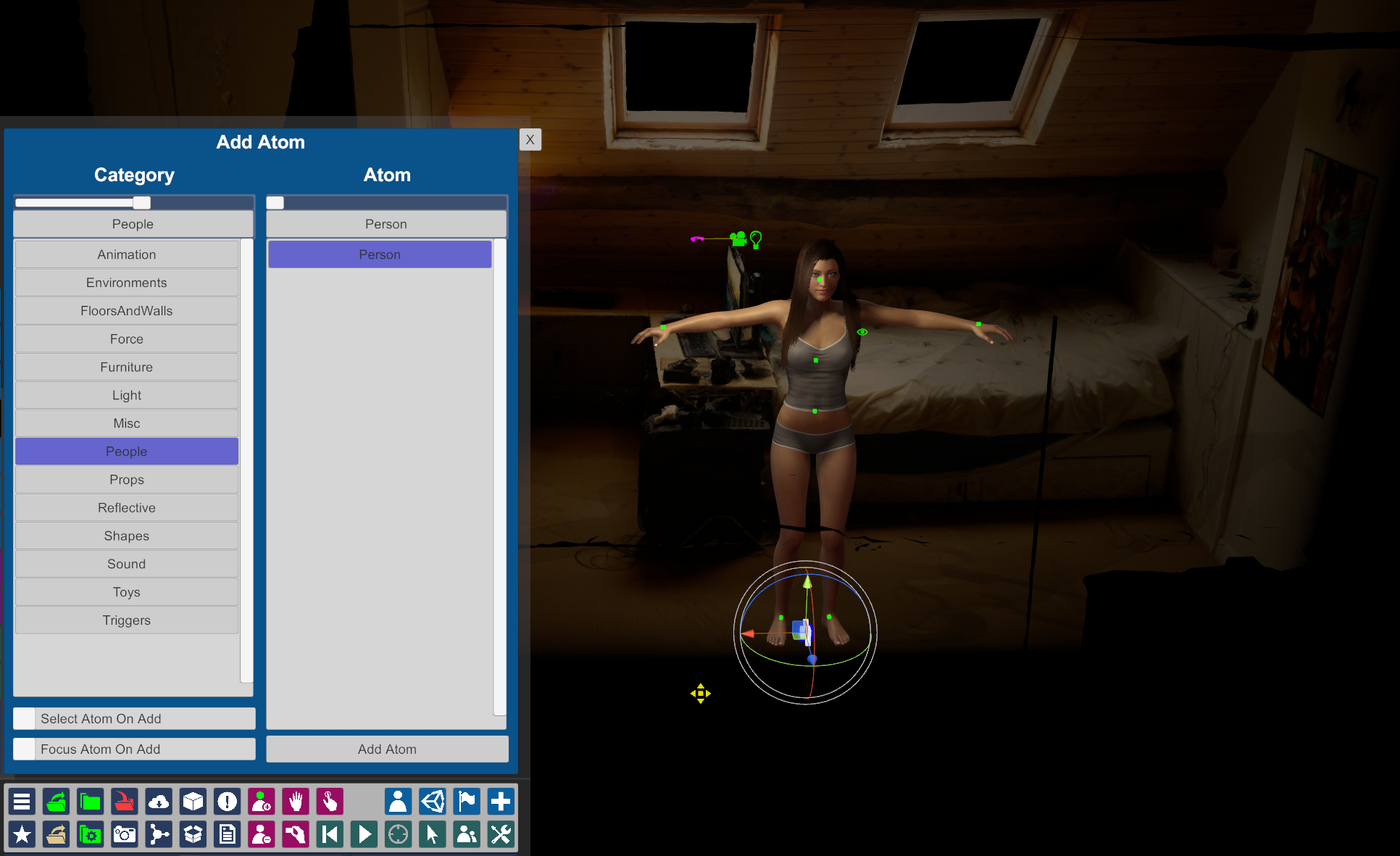The height and width of the screenshot is (856, 1400).
Task: Close the Add Atom panel
Action: pyautogui.click(x=530, y=140)
